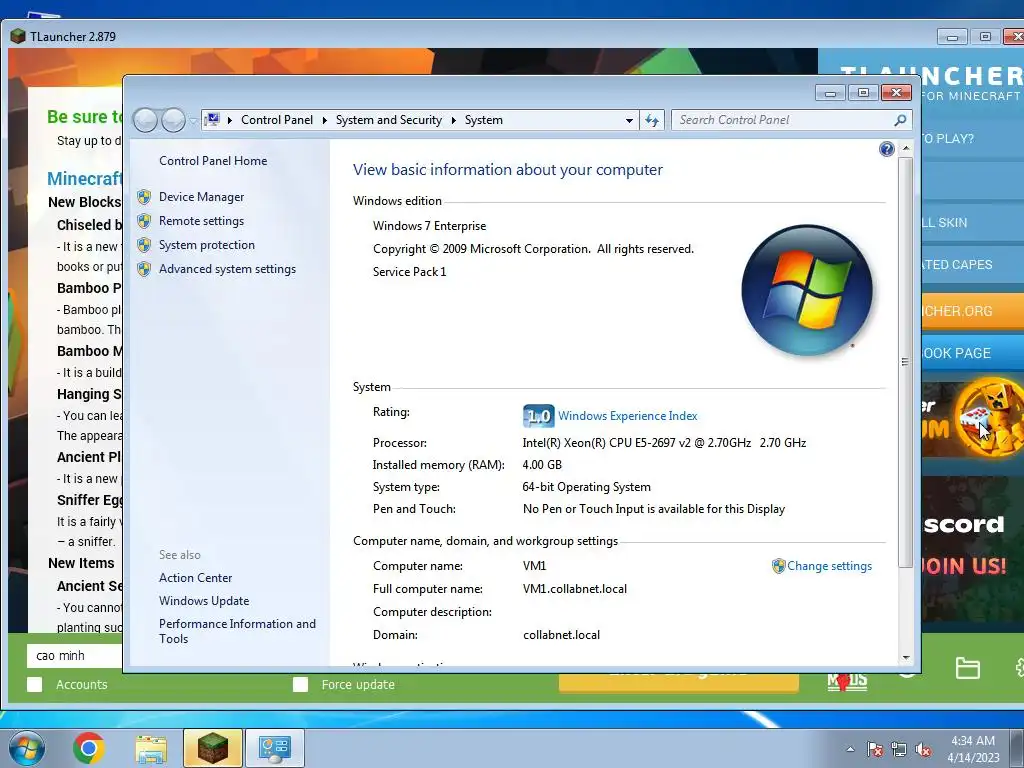Open Advanced system settings

227,269
